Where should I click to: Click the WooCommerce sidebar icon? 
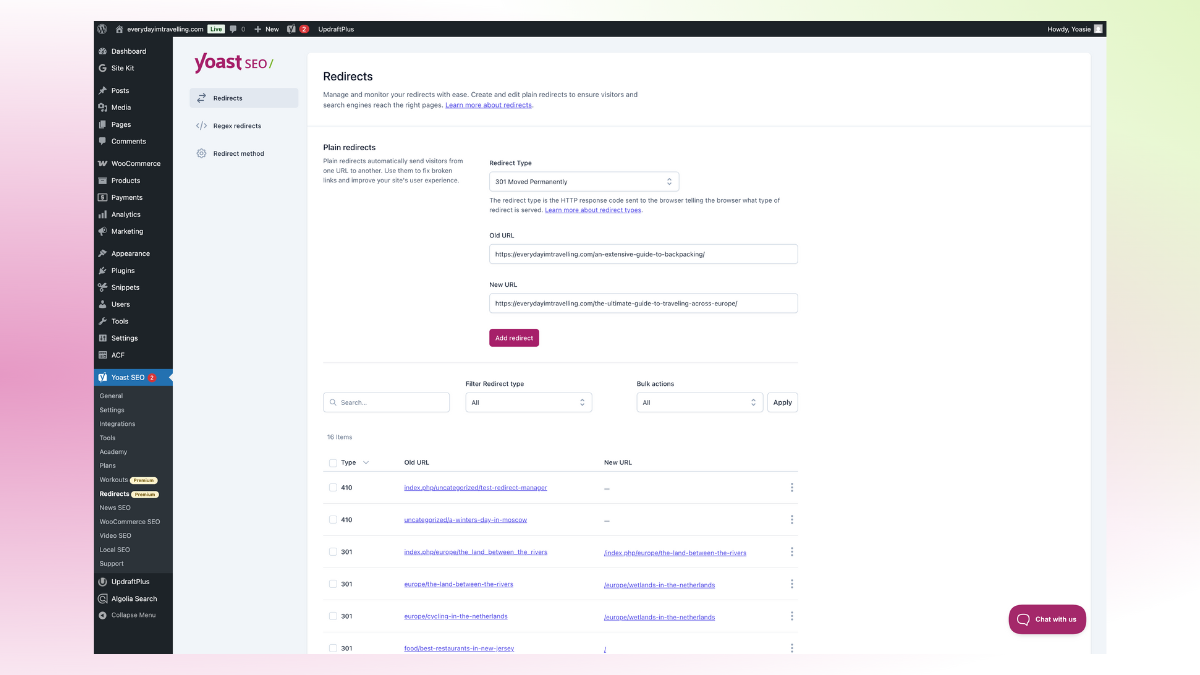[103, 163]
